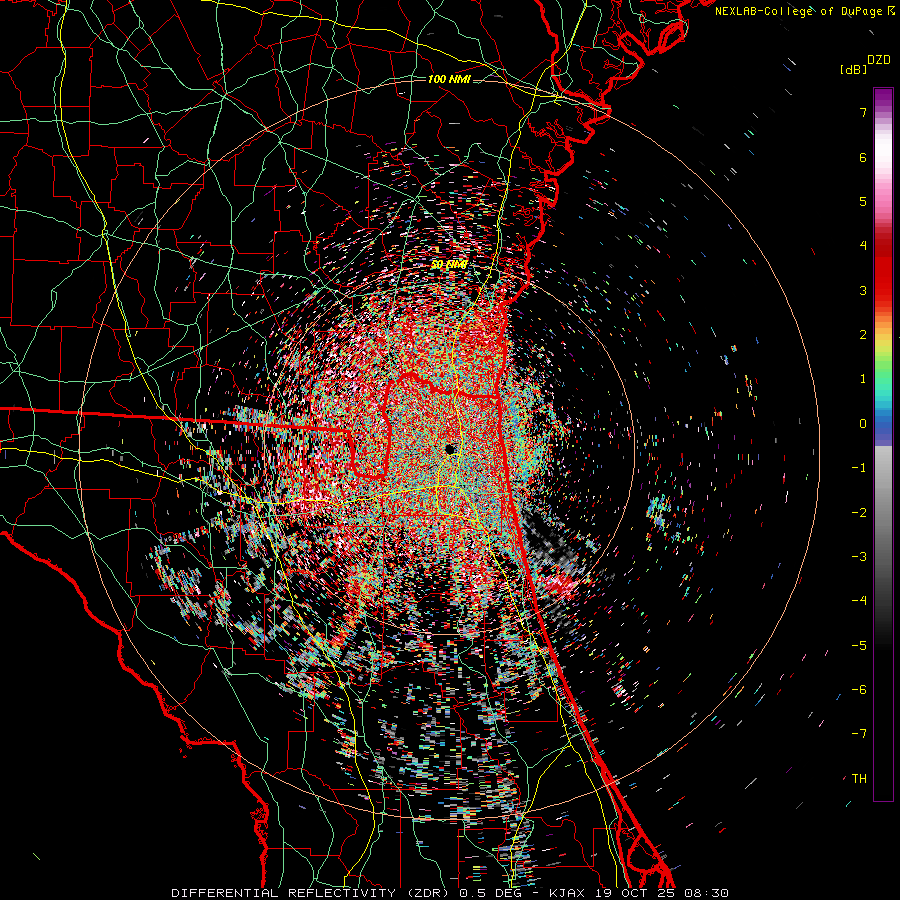Click the positive 2 dB scale label
The image size is (900, 900).
click(863, 335)
